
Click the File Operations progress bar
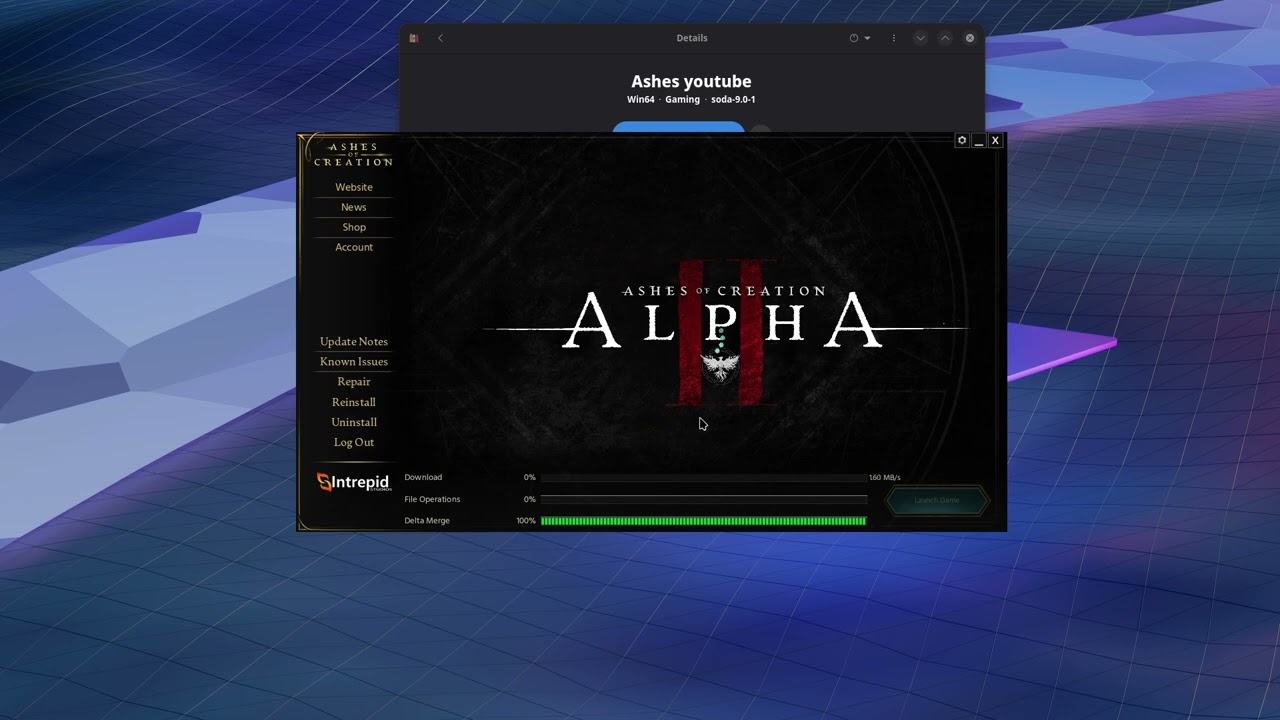[x=704, y=499]
